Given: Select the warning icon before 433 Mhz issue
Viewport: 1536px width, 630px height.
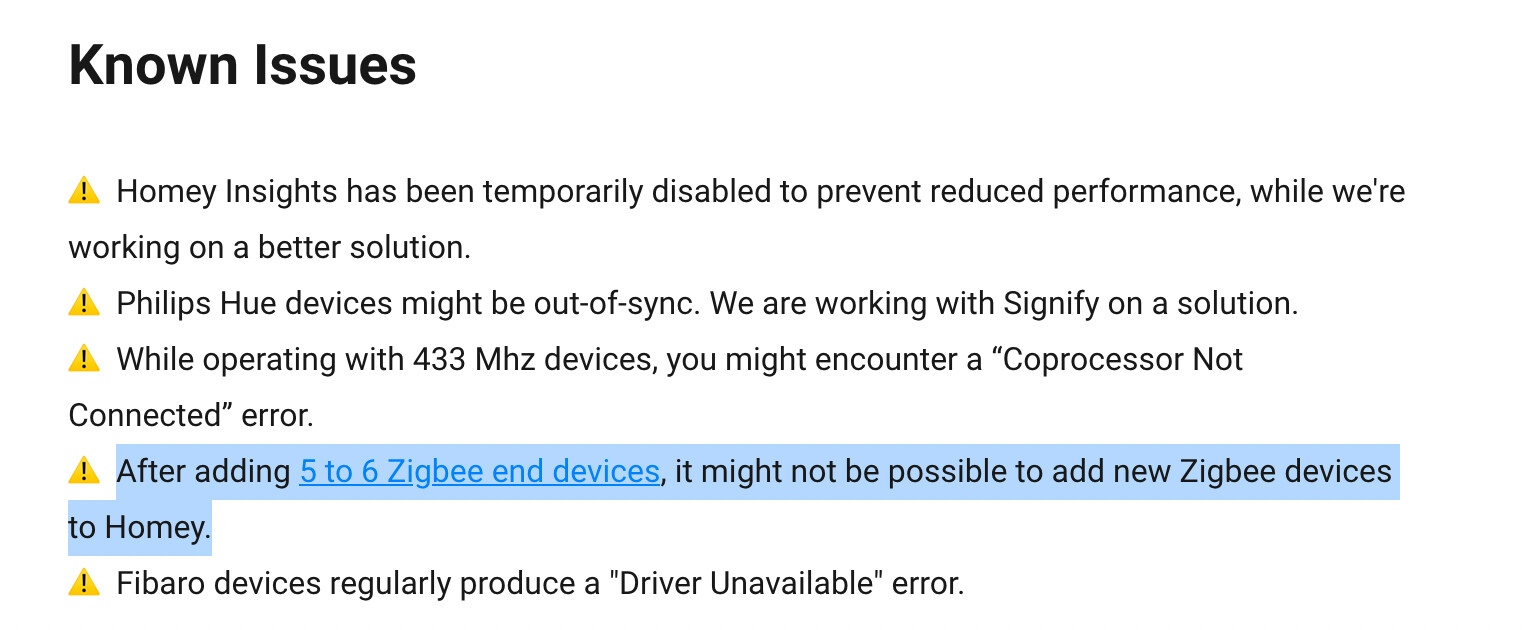Looking at the screenshot, I should pos(84,358).
